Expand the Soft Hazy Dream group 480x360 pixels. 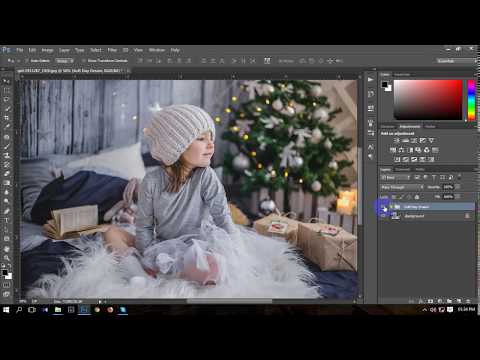391,207
